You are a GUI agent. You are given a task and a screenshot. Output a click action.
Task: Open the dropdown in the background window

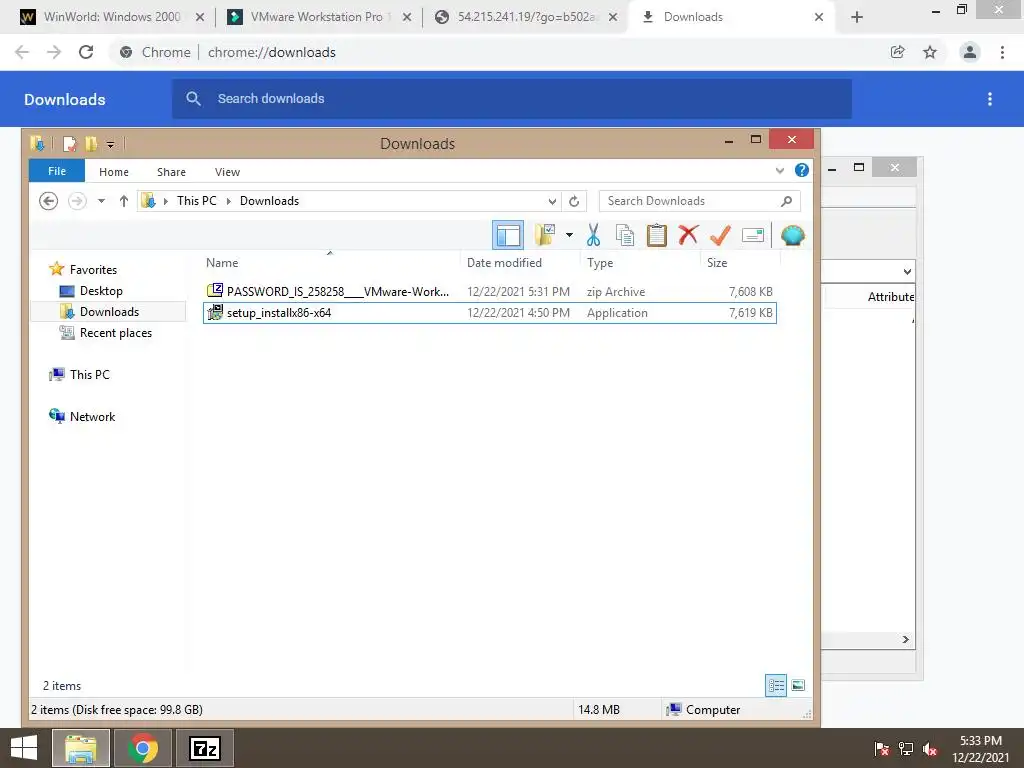[907, 271]
